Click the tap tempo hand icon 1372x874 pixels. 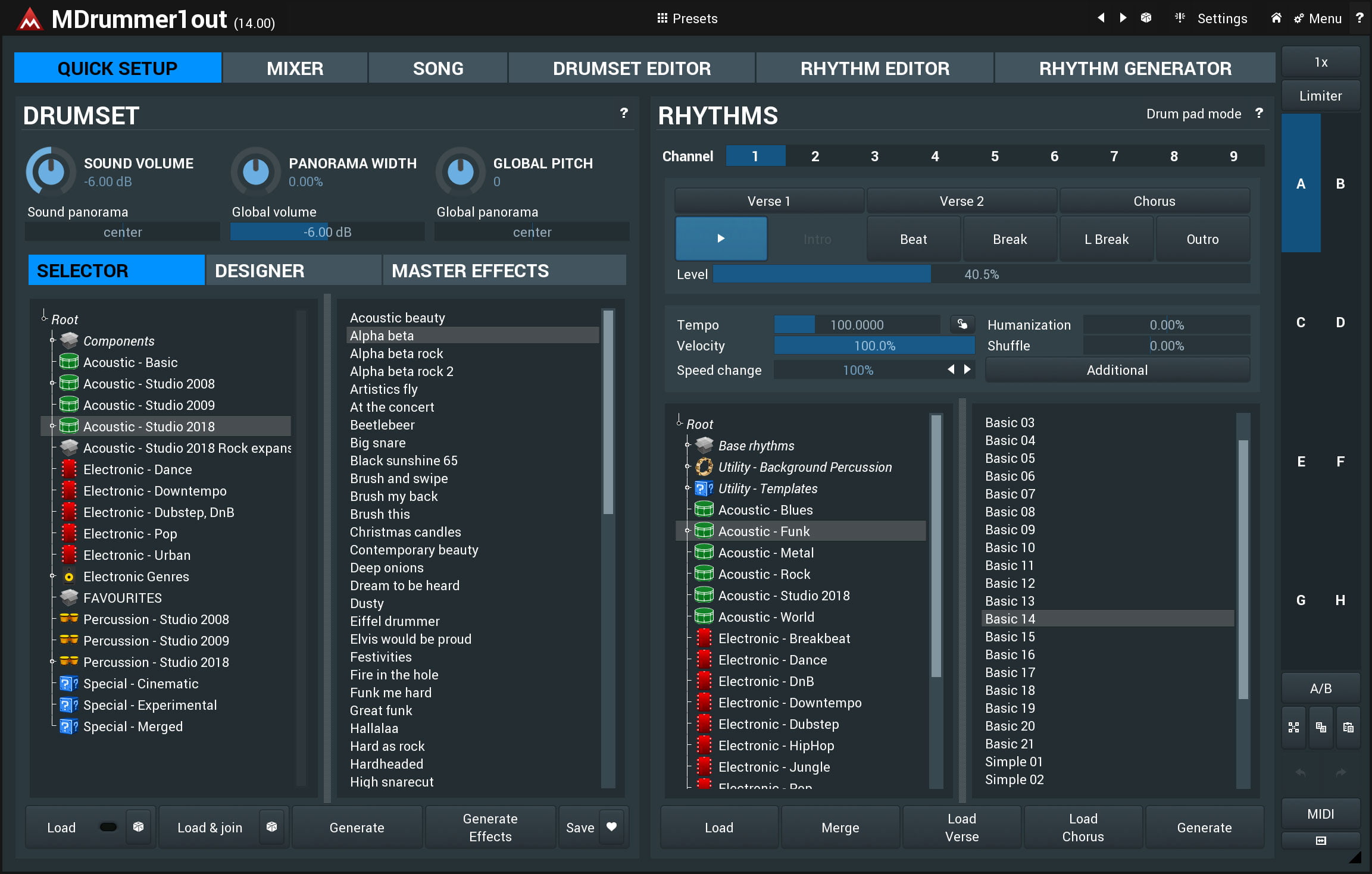(962, 324)
